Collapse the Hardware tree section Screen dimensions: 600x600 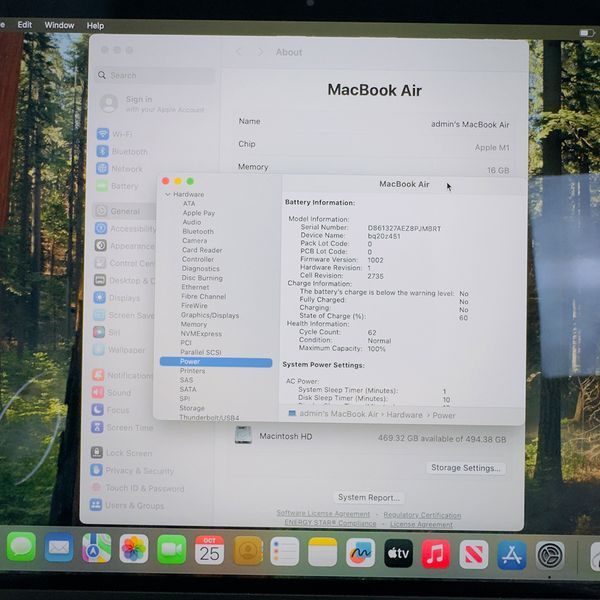click(167, 194)
